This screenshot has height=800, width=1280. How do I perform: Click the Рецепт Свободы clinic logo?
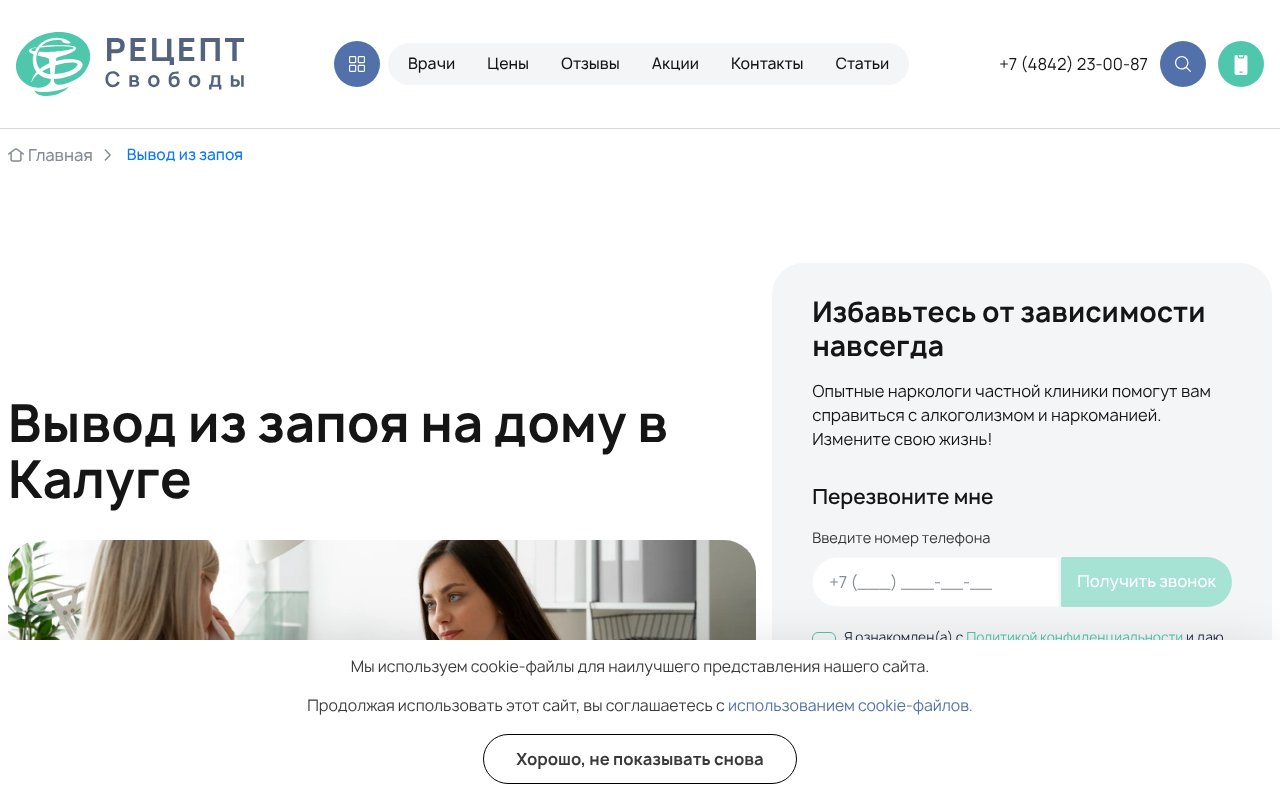pyautogui.click(x=130, y=63)
